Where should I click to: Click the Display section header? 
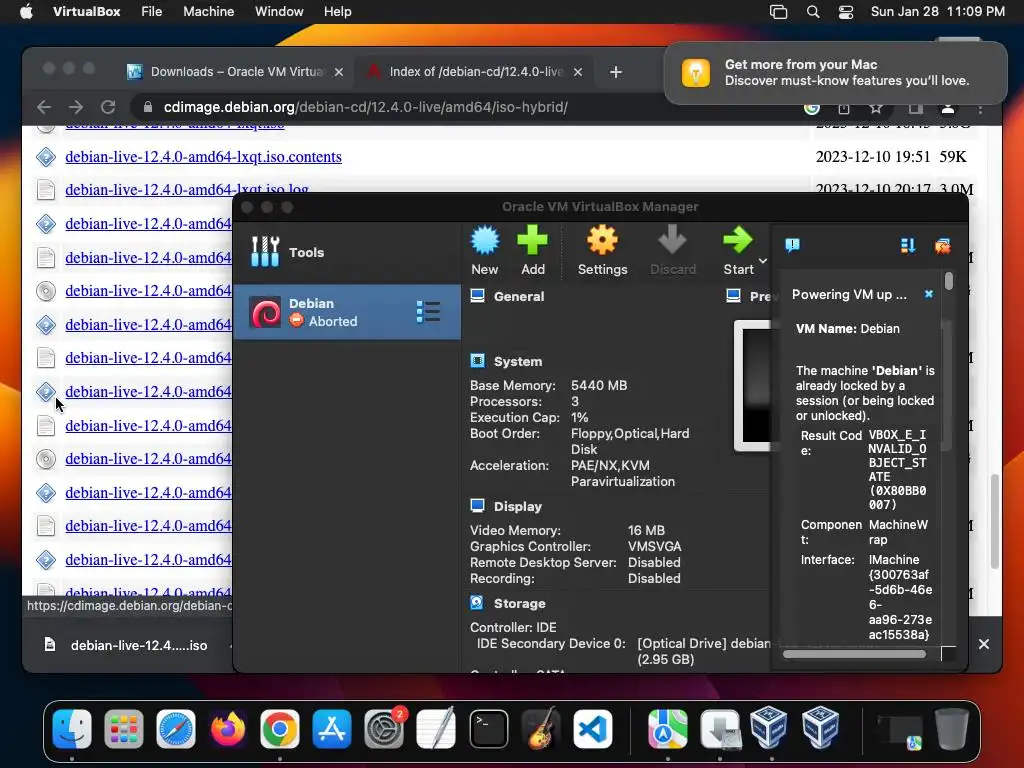point(518,506)
